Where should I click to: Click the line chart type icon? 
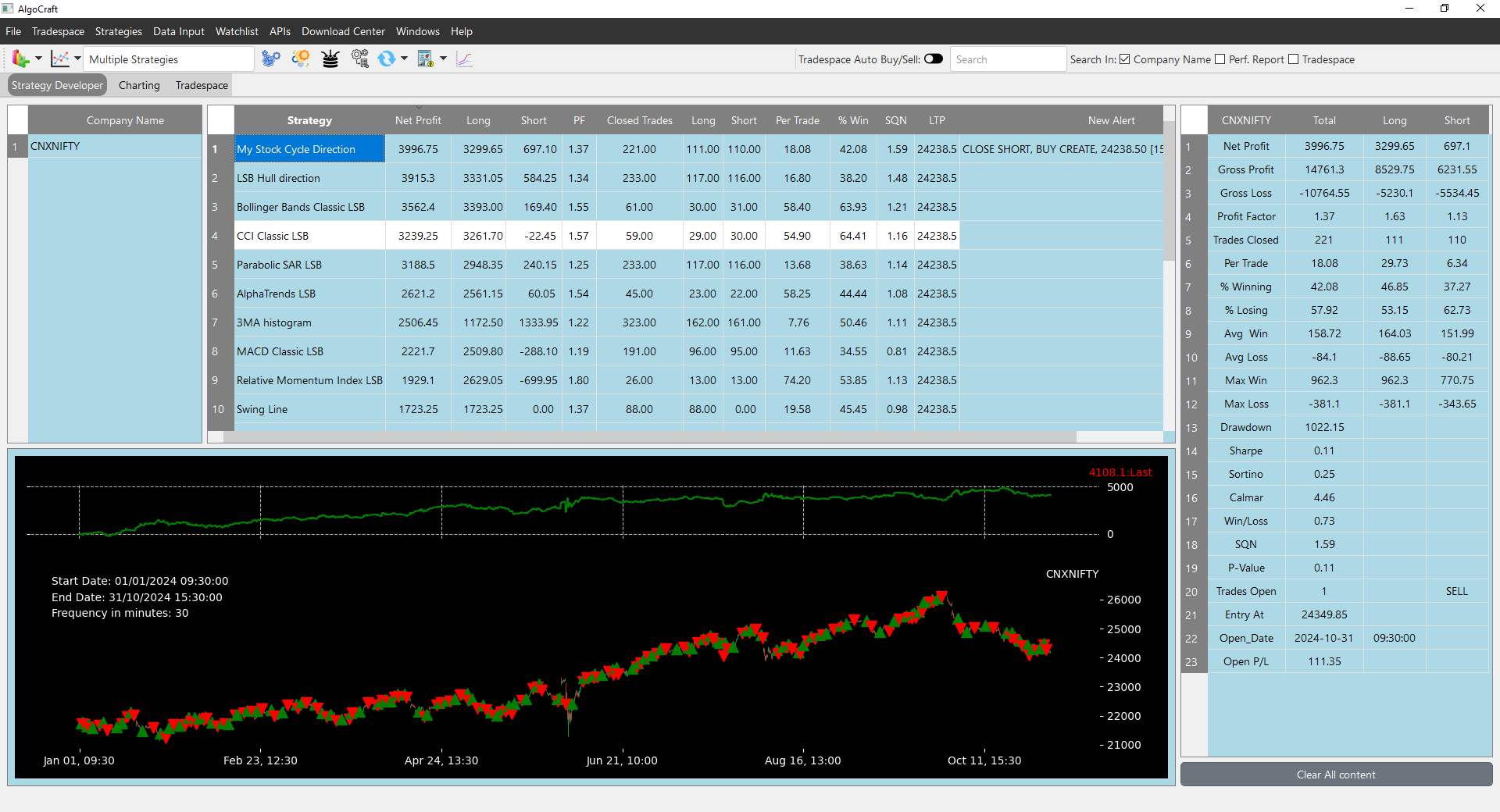point(60,59)
